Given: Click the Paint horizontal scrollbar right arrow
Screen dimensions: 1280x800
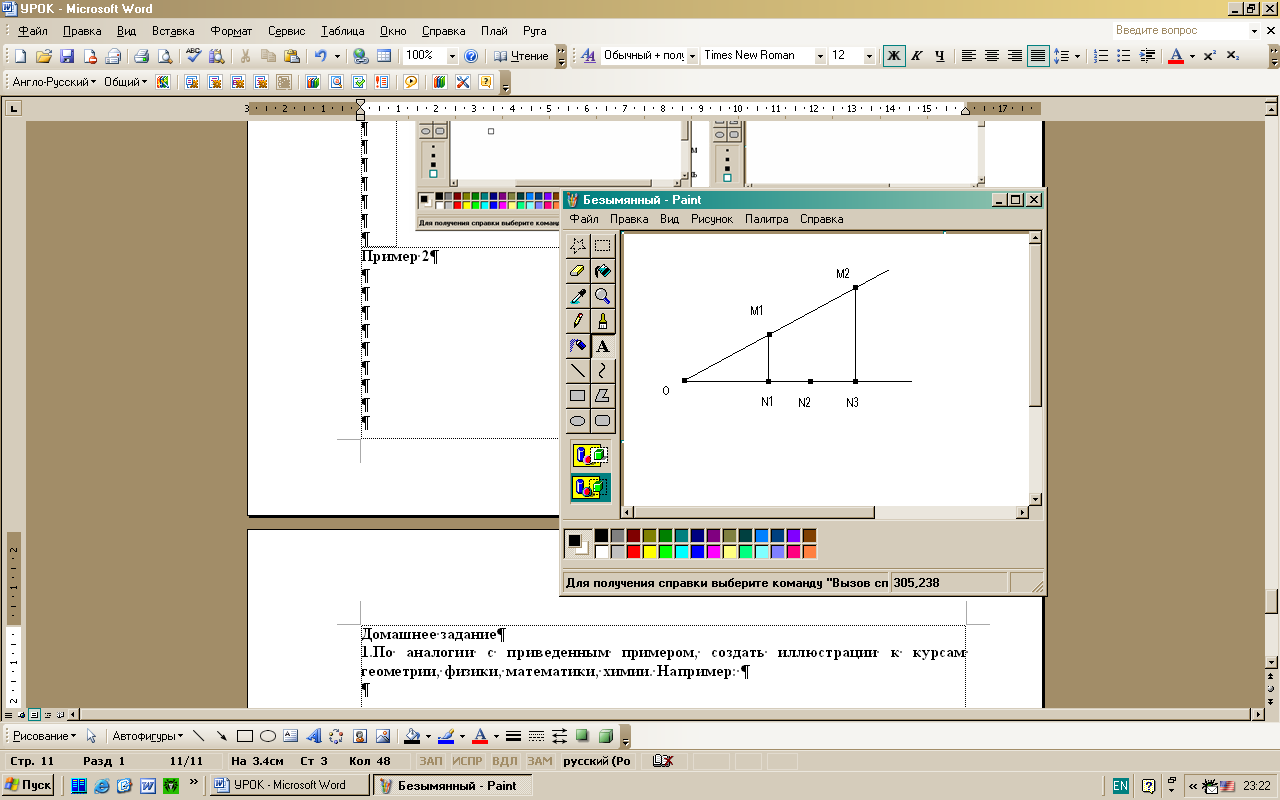Looking at the screenshot, I should click(1022, 513).
